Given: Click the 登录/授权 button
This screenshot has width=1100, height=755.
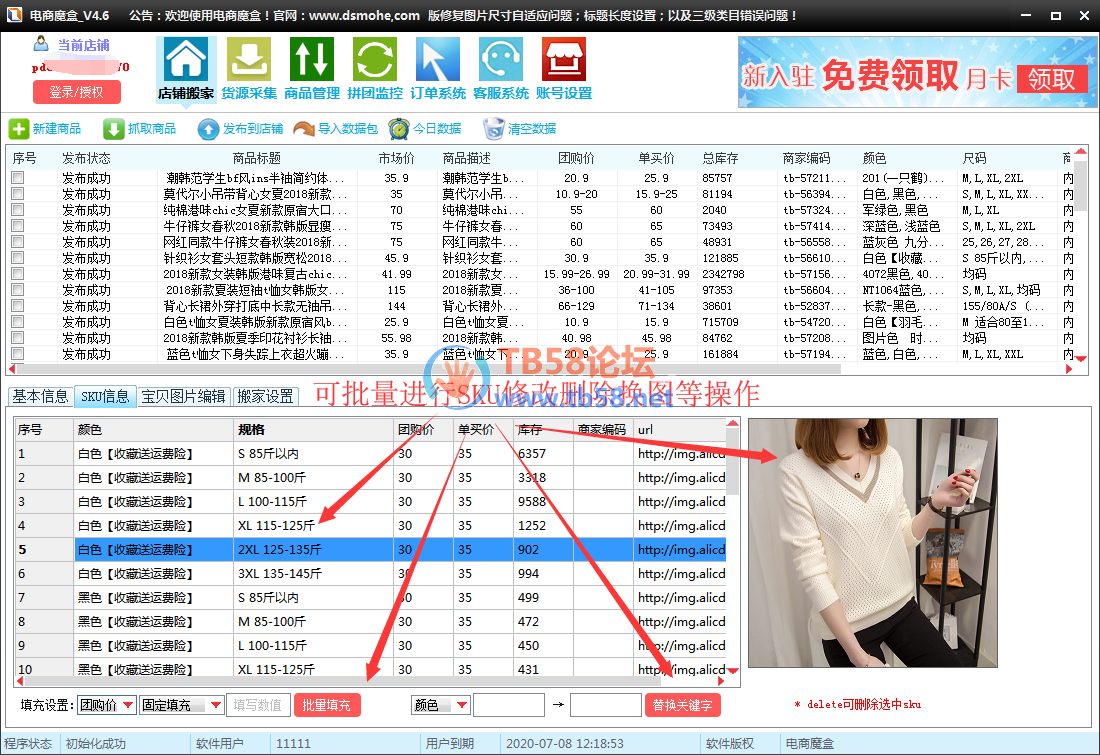Looking at the screenshot, I should pyautogui.click(x=76, y=92).
